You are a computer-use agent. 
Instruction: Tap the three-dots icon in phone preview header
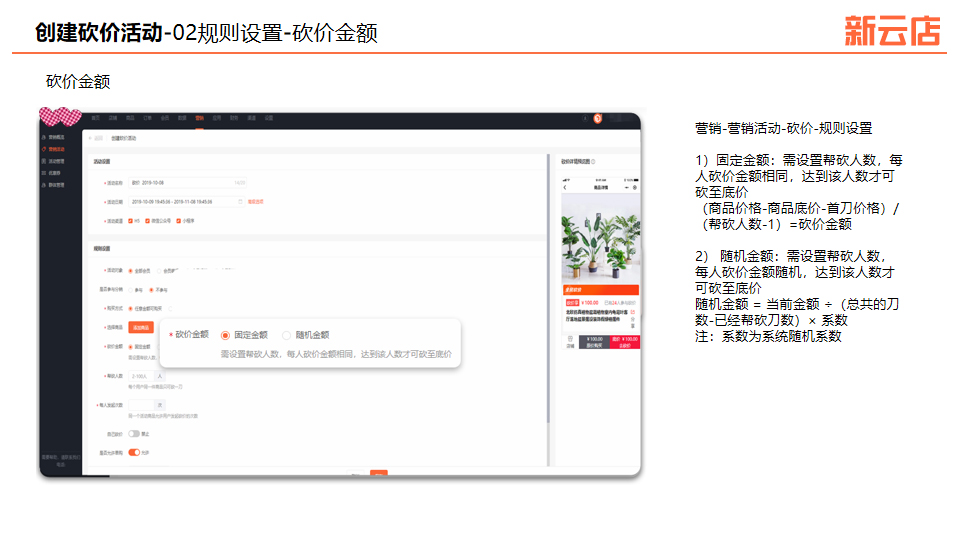coord(628,187)
